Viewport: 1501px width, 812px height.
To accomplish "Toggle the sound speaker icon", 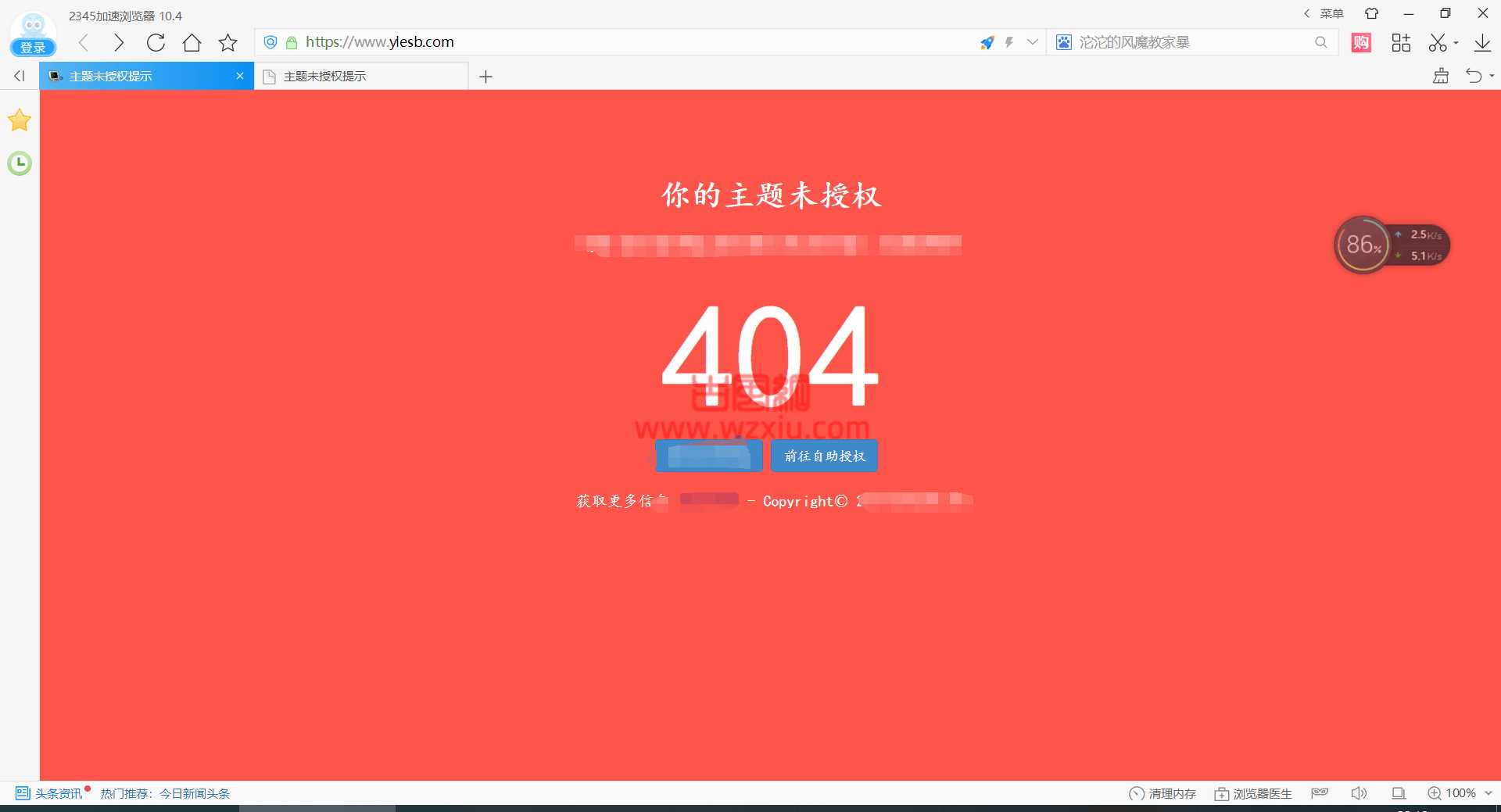I will coord(1359,793).
